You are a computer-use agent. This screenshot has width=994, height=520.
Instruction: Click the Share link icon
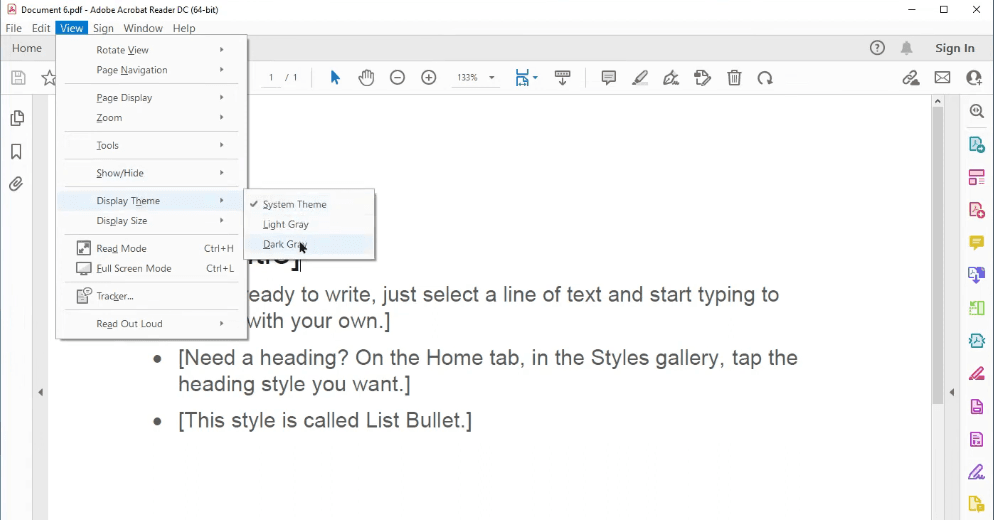tap(911, 78)
